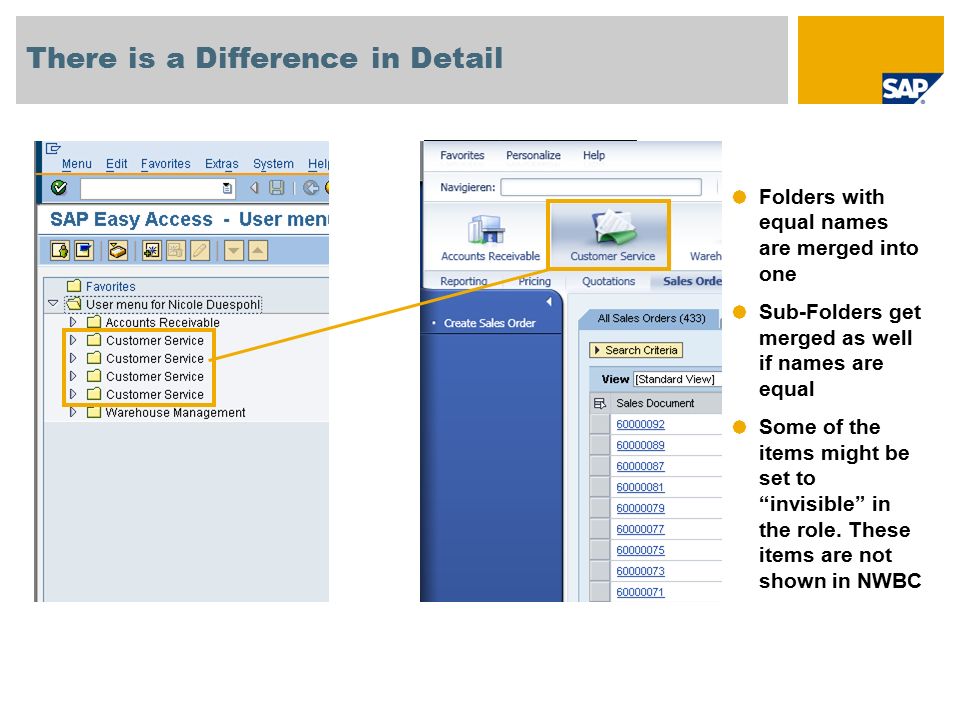Expand the first Customer Service folder arrow
The height and width of the screenshot is (720, 960).
(73, 340)
